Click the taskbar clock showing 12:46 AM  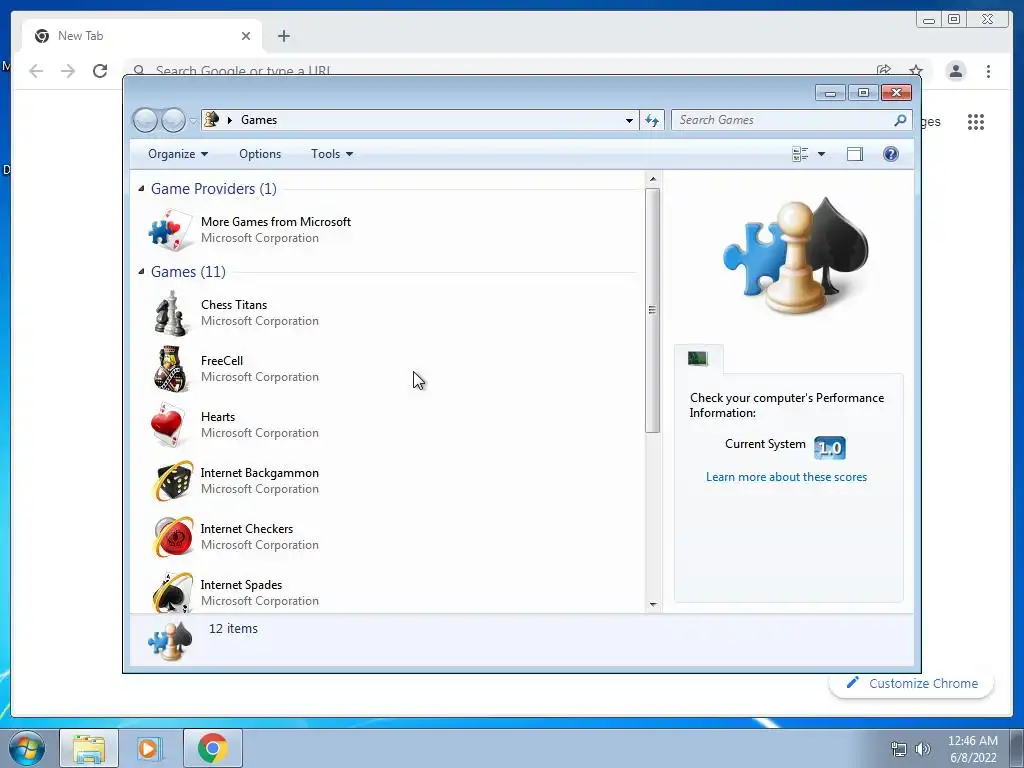point(972,741)
